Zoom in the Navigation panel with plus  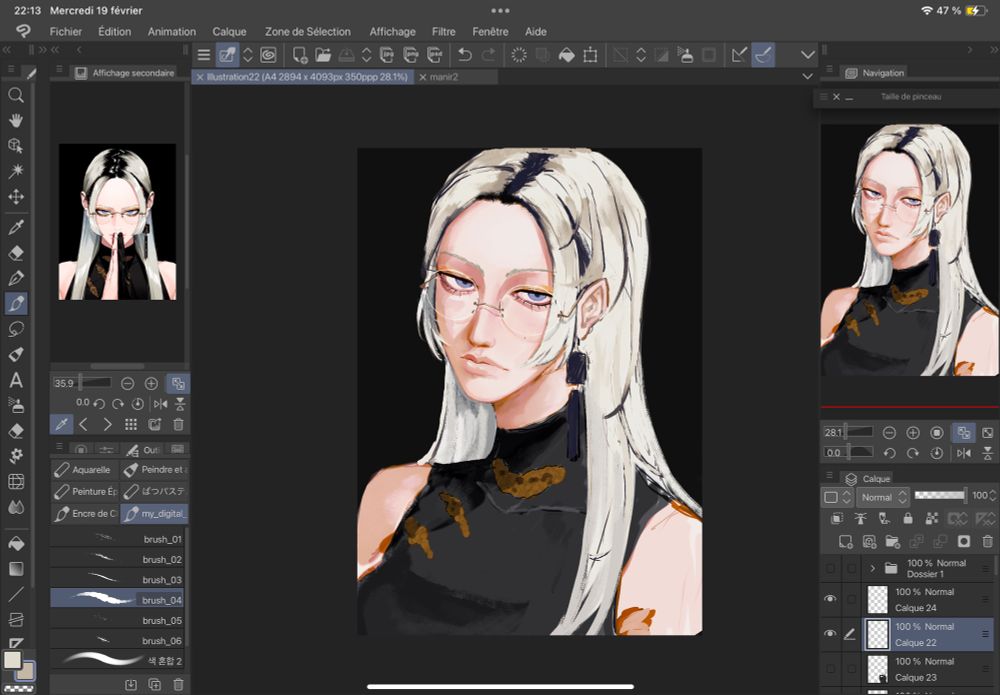click(x=913, y=433)
